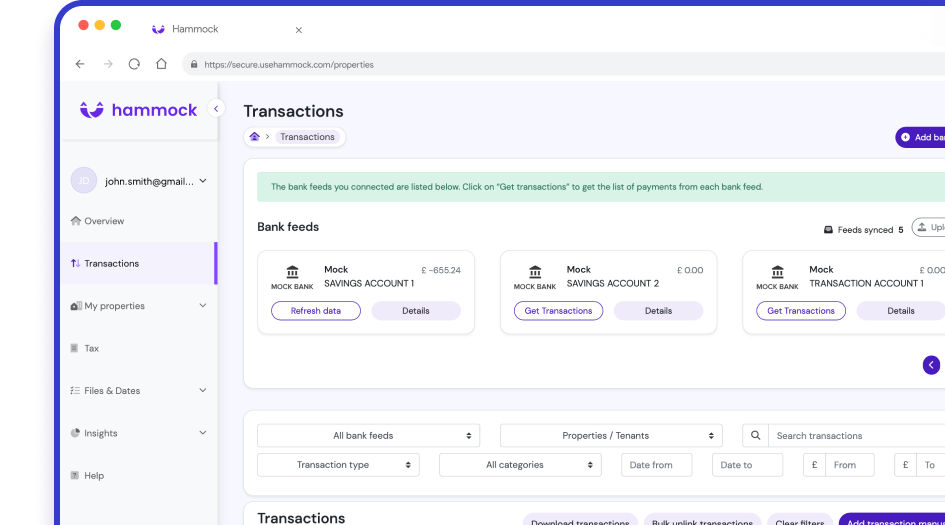Open the Tax sidebar item
Viewport: 945px width, 525px height.
[x=91, y=348]
